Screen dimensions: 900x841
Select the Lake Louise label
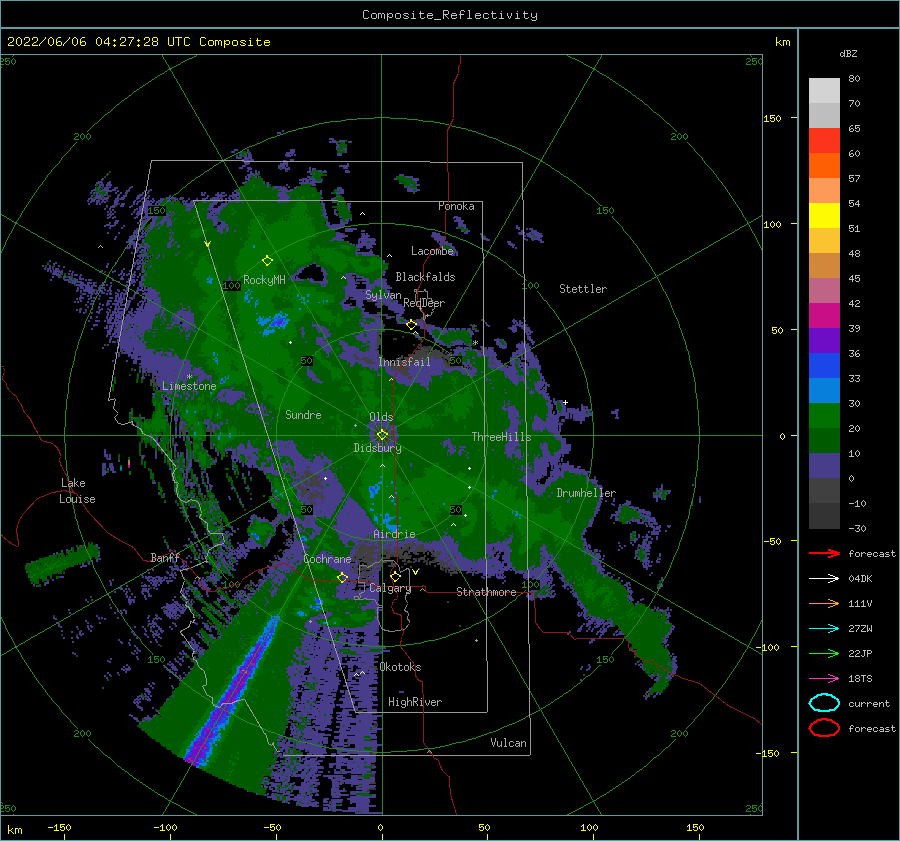click(77, 491)
